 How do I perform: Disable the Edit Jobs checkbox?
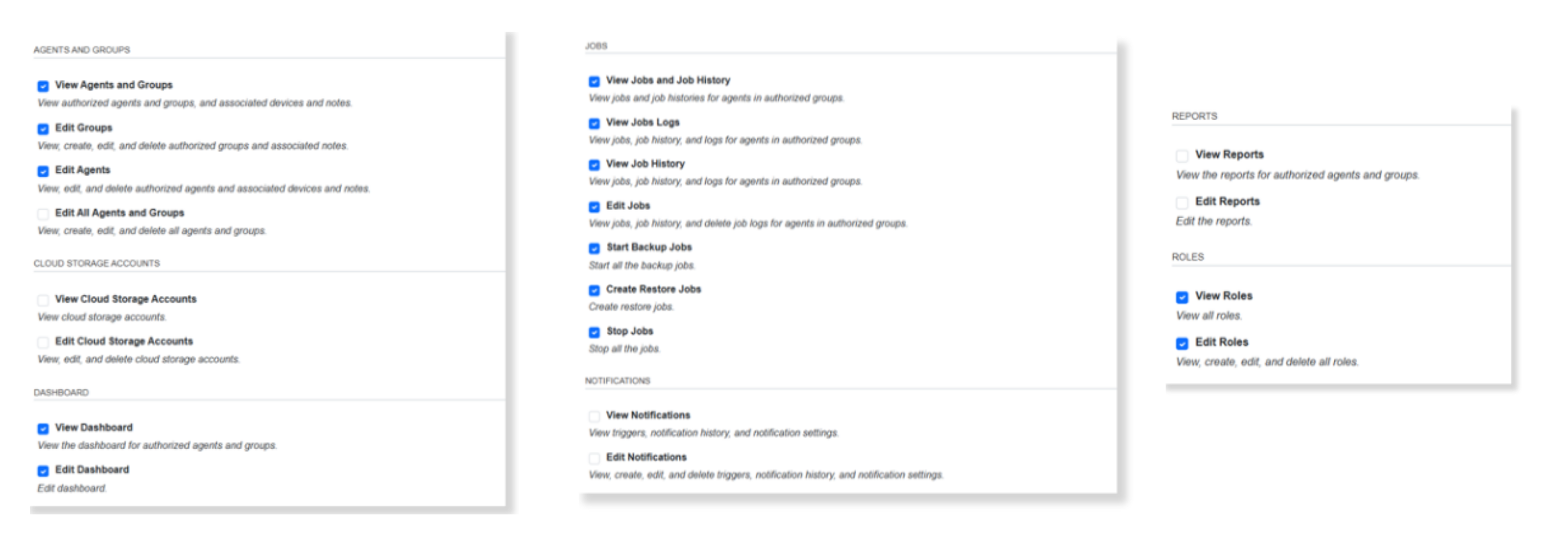(594, 206)
